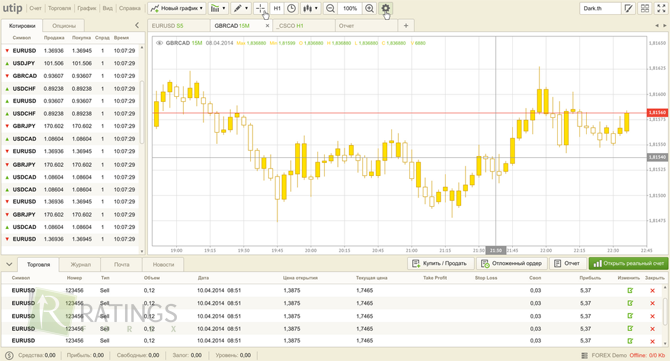Viewport: 670px width, 361px height.
Task: Switch to the _CSCO H1 chart tab
Action: (x=303, y=26)
